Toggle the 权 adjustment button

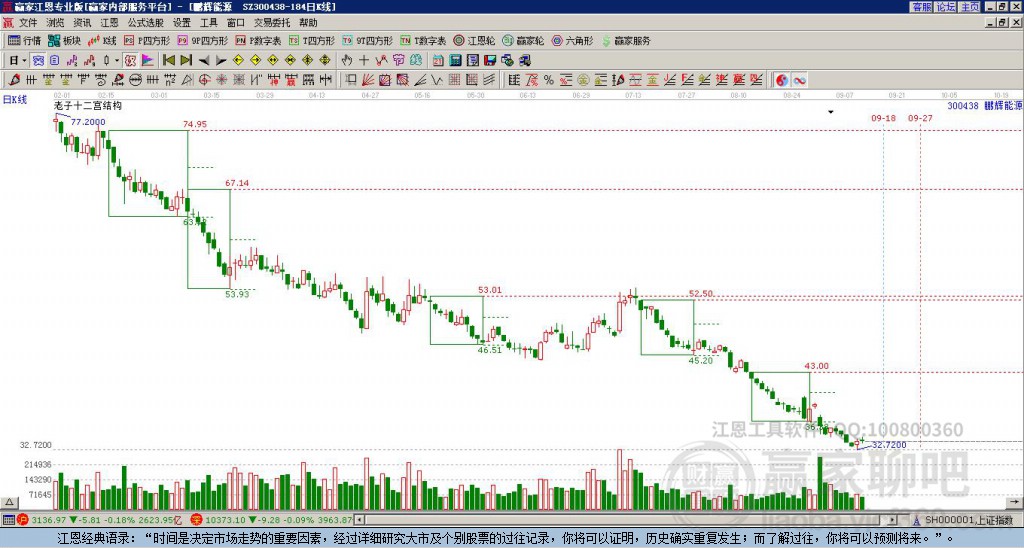[130, 60]
